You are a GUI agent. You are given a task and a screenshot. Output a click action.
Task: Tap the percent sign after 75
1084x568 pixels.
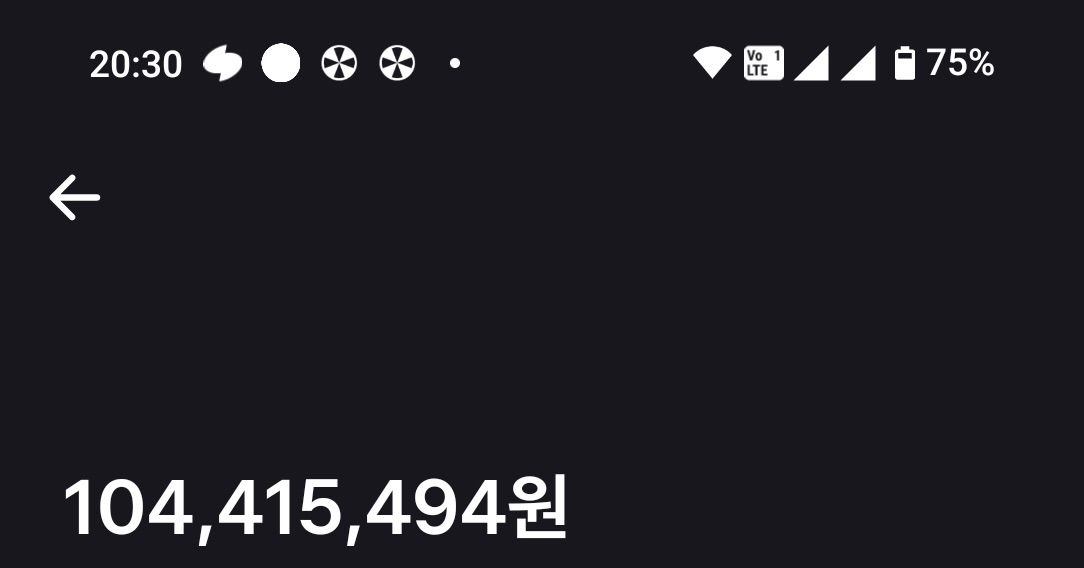980,63
